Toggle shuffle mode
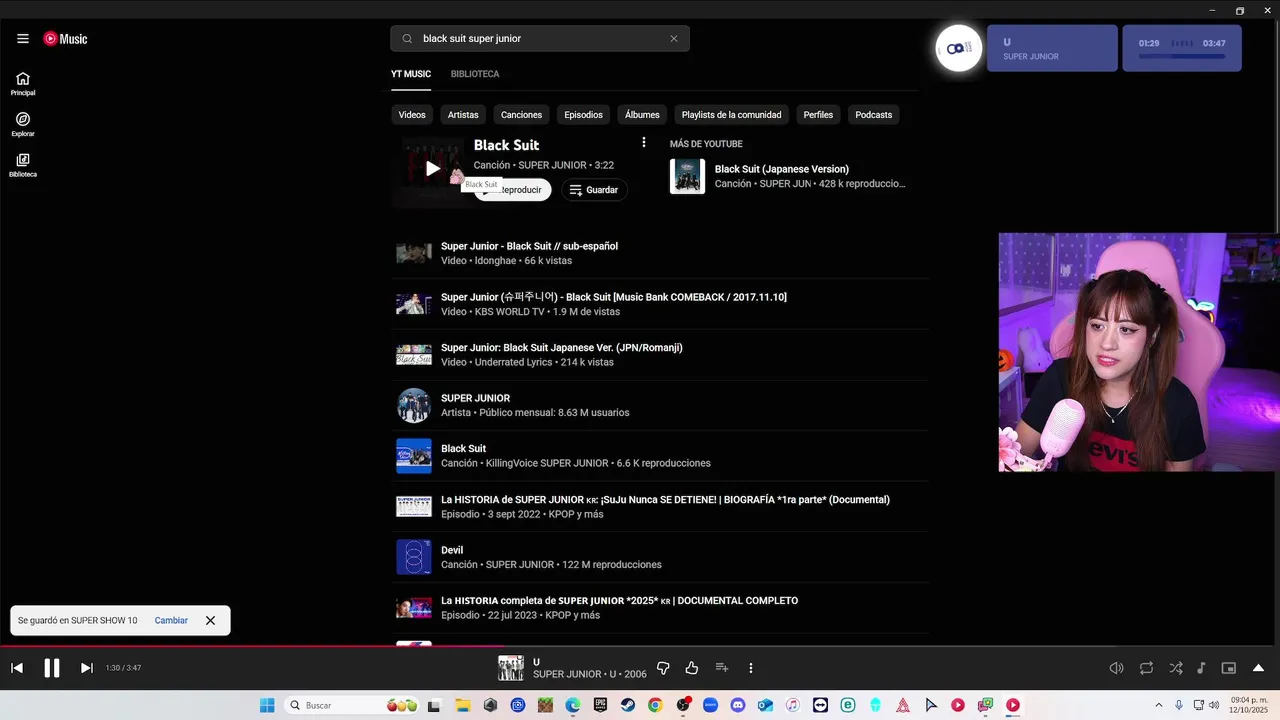1280x720 pixels. click(1176, 668)
